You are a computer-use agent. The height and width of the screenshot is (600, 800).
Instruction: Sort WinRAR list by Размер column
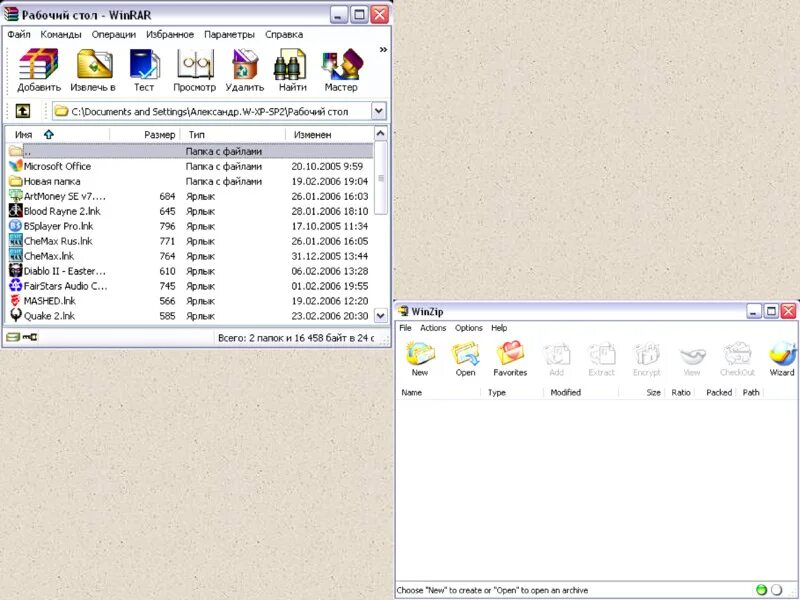[145, 134]
